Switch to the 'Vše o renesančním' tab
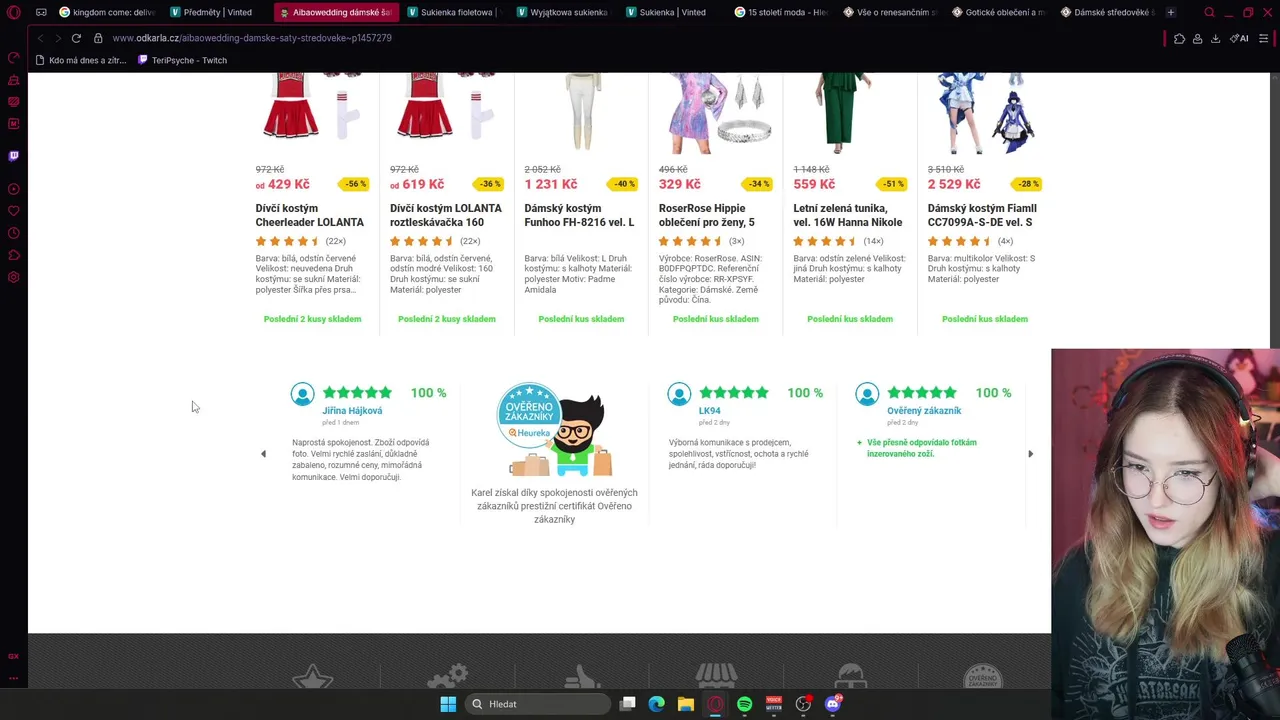This screenshot has height=720, width=1280. (890, 12)
